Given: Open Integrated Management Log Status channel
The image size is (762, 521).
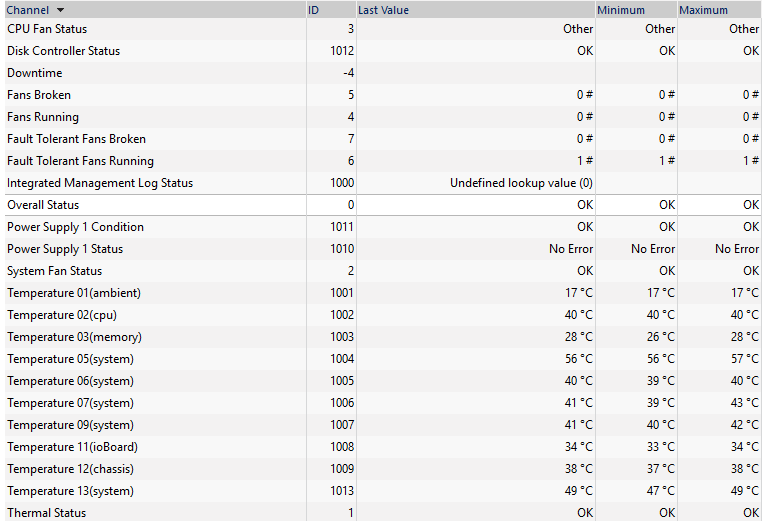Looking at the screenshot, I should pos(383,183).
